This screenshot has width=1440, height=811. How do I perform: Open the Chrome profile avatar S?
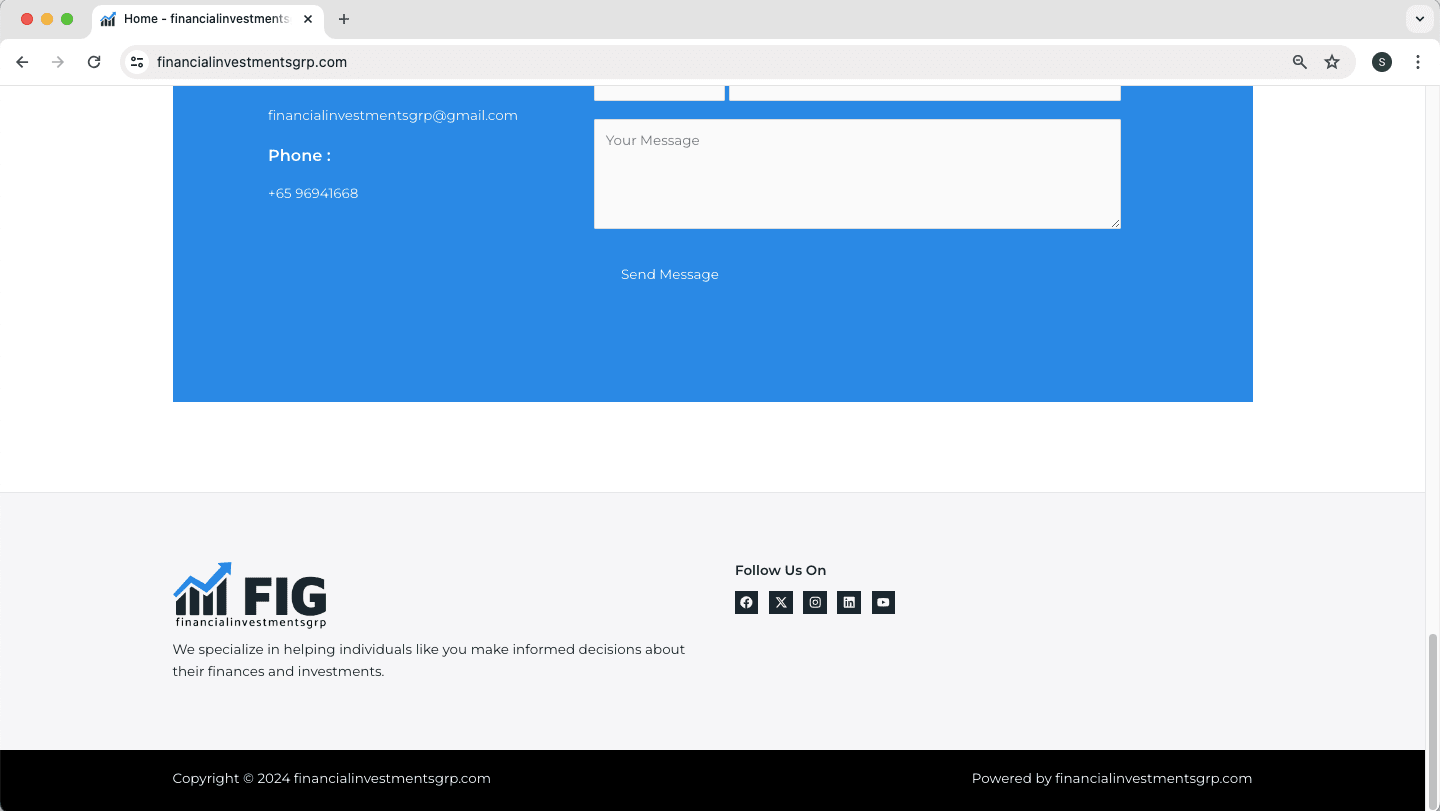coord(1382,62)
